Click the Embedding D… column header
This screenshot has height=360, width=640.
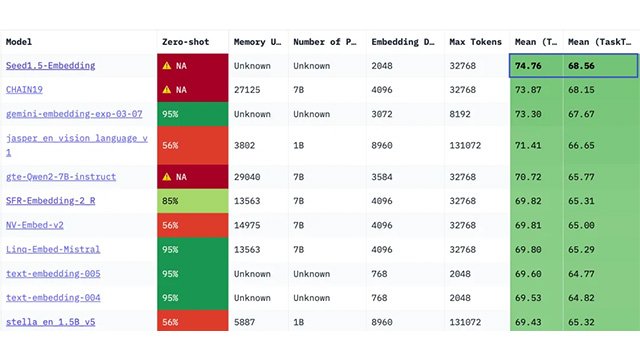(x=405, y=42)
